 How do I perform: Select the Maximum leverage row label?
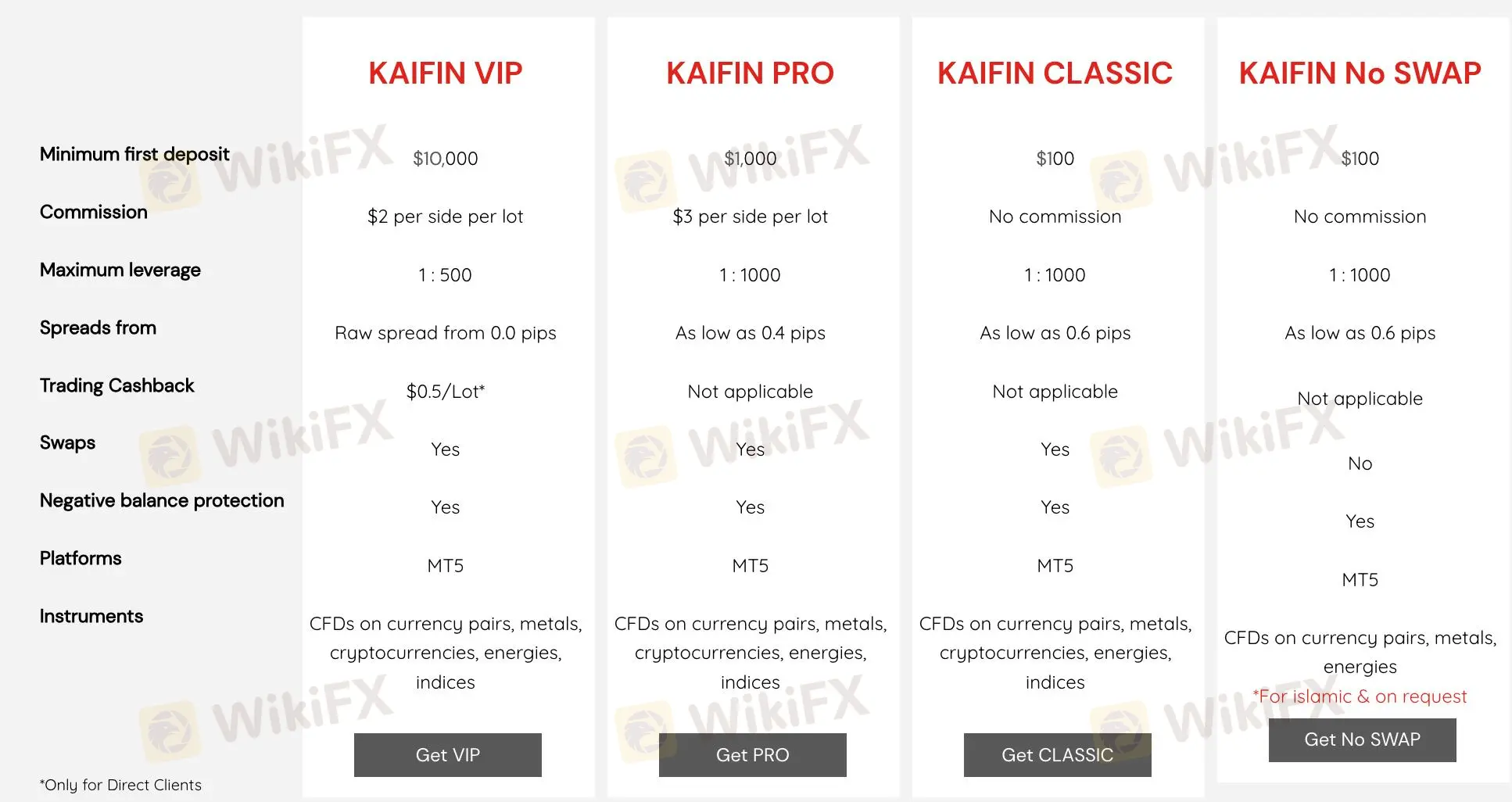tap(120, 270)
